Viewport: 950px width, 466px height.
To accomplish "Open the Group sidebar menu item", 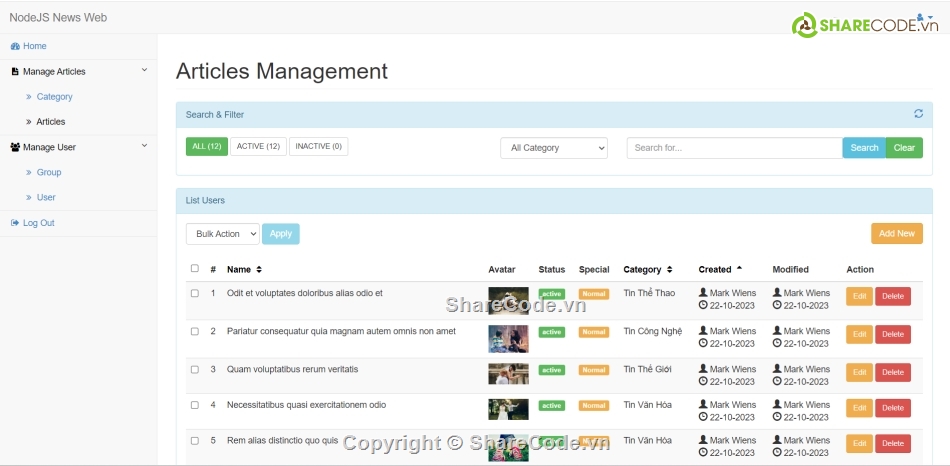I will tap(49, 173).
